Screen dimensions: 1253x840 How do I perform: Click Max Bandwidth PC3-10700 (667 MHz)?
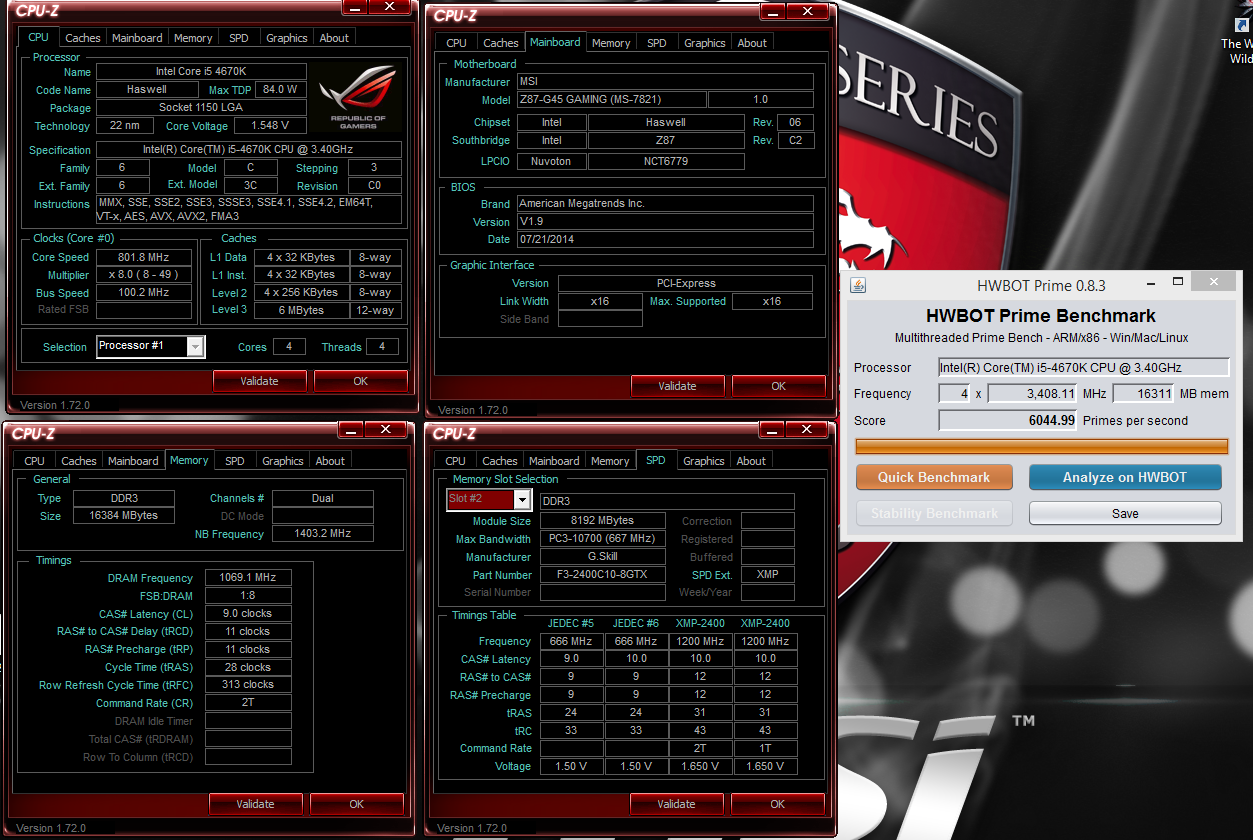point(602,539)
